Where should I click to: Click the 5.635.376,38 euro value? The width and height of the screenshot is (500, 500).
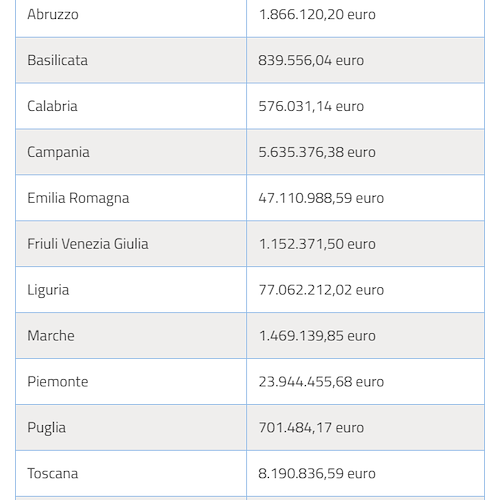point(317,152)
